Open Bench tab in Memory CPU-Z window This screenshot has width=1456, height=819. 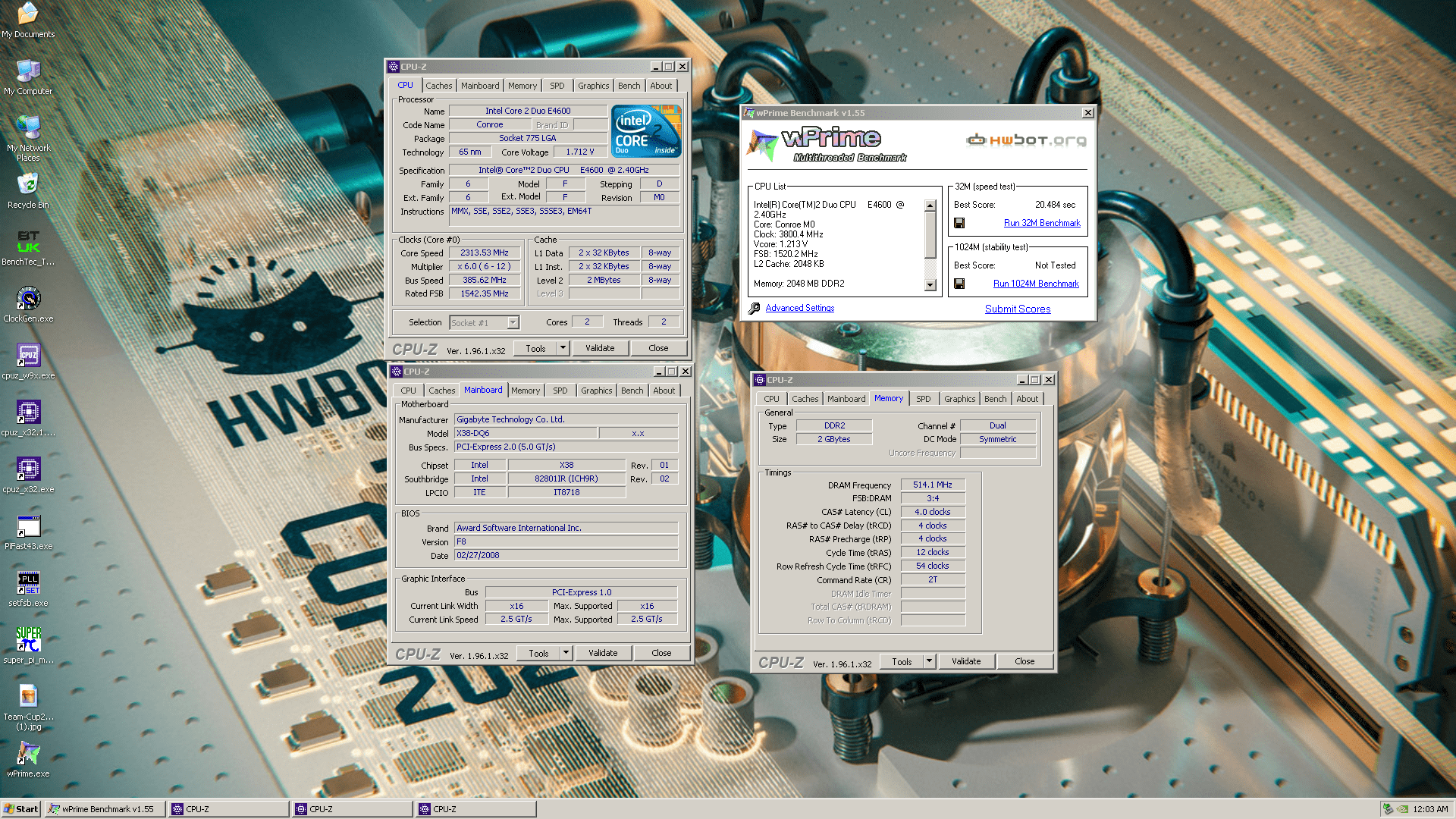[x=996, y=399]
